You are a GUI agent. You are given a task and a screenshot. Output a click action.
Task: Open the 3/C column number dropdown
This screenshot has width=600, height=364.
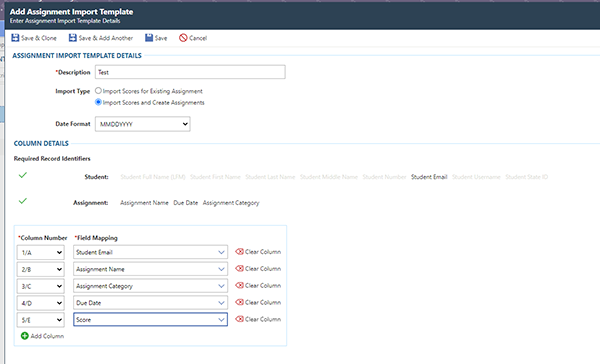click(x=41, y=286)
